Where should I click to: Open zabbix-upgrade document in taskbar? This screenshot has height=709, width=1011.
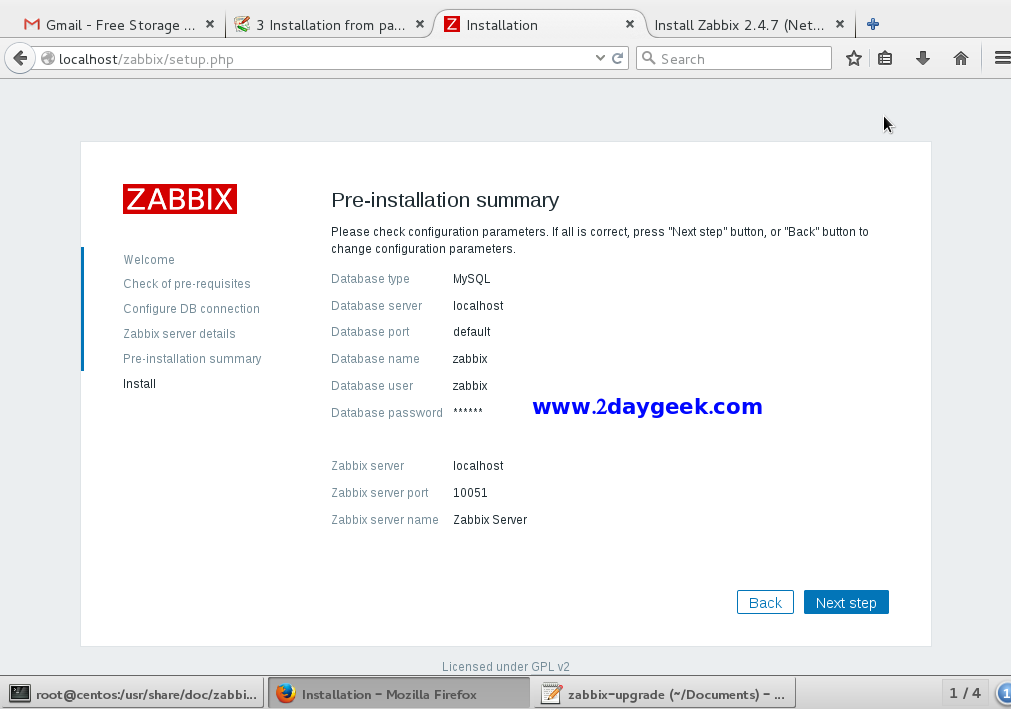point(665,694)
